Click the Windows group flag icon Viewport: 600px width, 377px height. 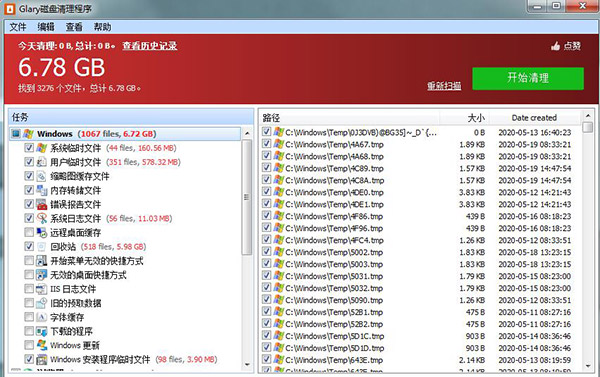(28, 134)
